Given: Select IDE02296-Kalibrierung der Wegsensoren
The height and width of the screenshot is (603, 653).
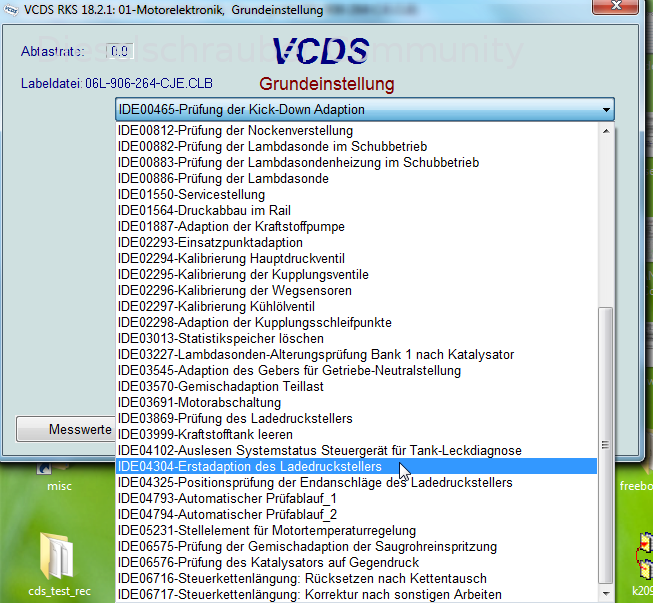Looking at the screenshot, I should coord(356,291).
